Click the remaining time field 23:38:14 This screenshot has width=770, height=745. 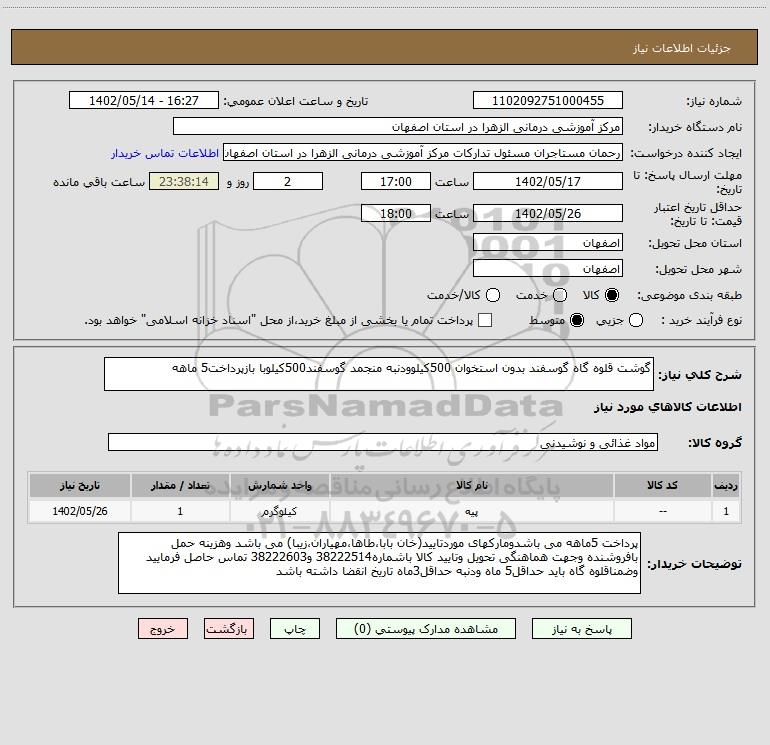click(x=184, y=181)
